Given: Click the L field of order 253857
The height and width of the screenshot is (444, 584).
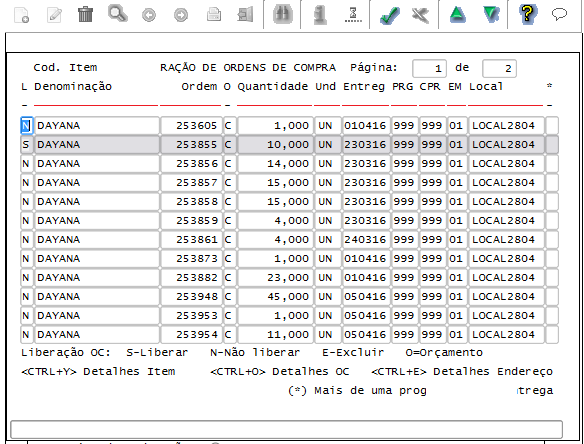Looking at the screenshot, I should (26, 183).
